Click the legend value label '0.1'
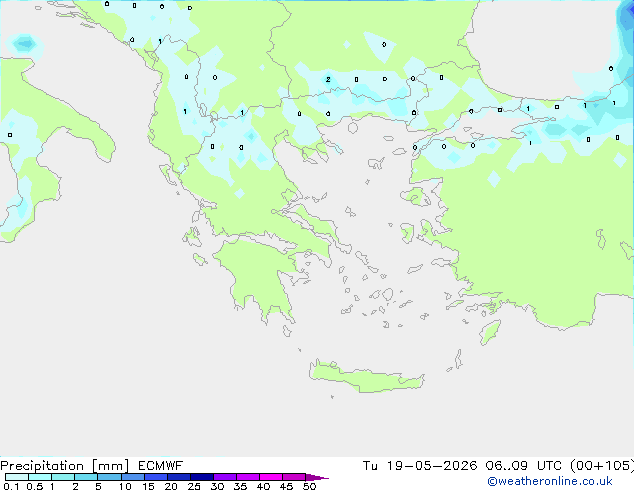The image size is (634, 490). pos(11,486)
